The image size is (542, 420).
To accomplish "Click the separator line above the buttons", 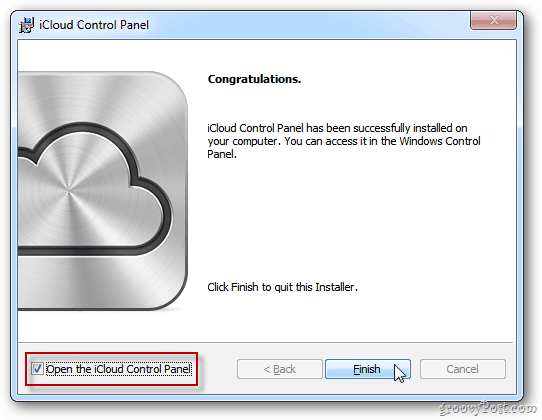I will (x=265, y=343).
